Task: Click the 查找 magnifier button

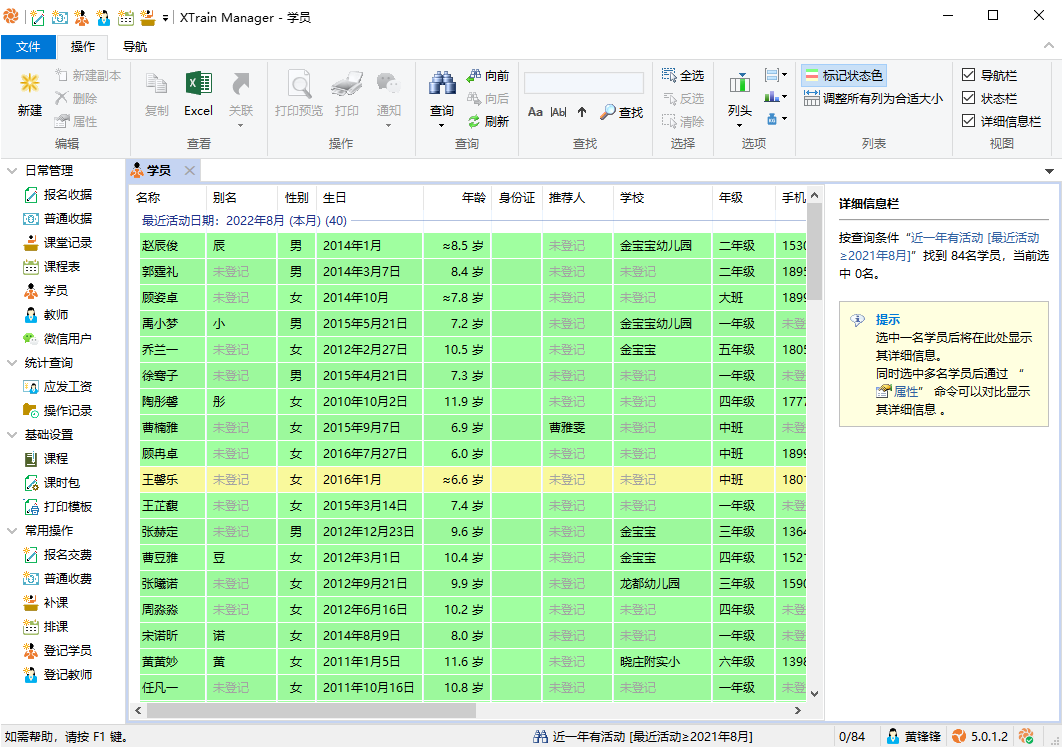Action: coord(622,112)
